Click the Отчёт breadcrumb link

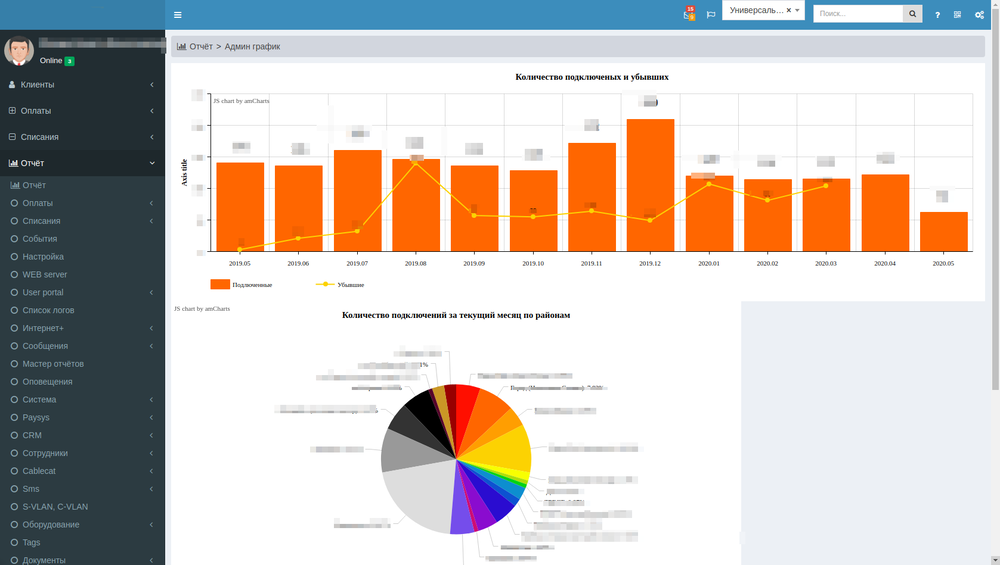[200, 47]
